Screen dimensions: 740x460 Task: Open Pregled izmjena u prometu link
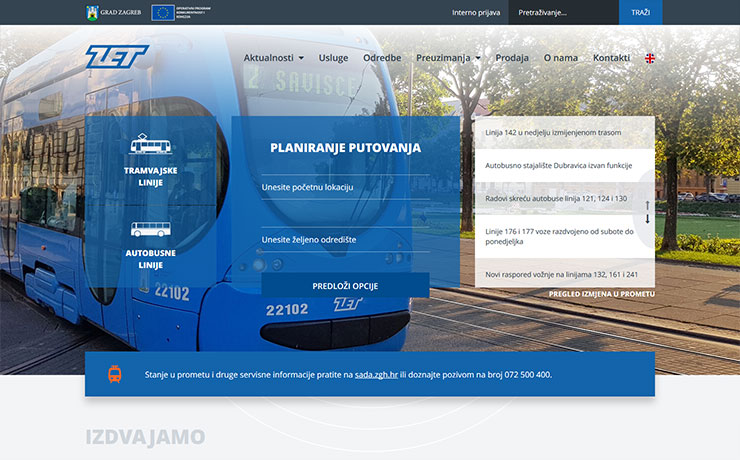(x=601, y=294)
